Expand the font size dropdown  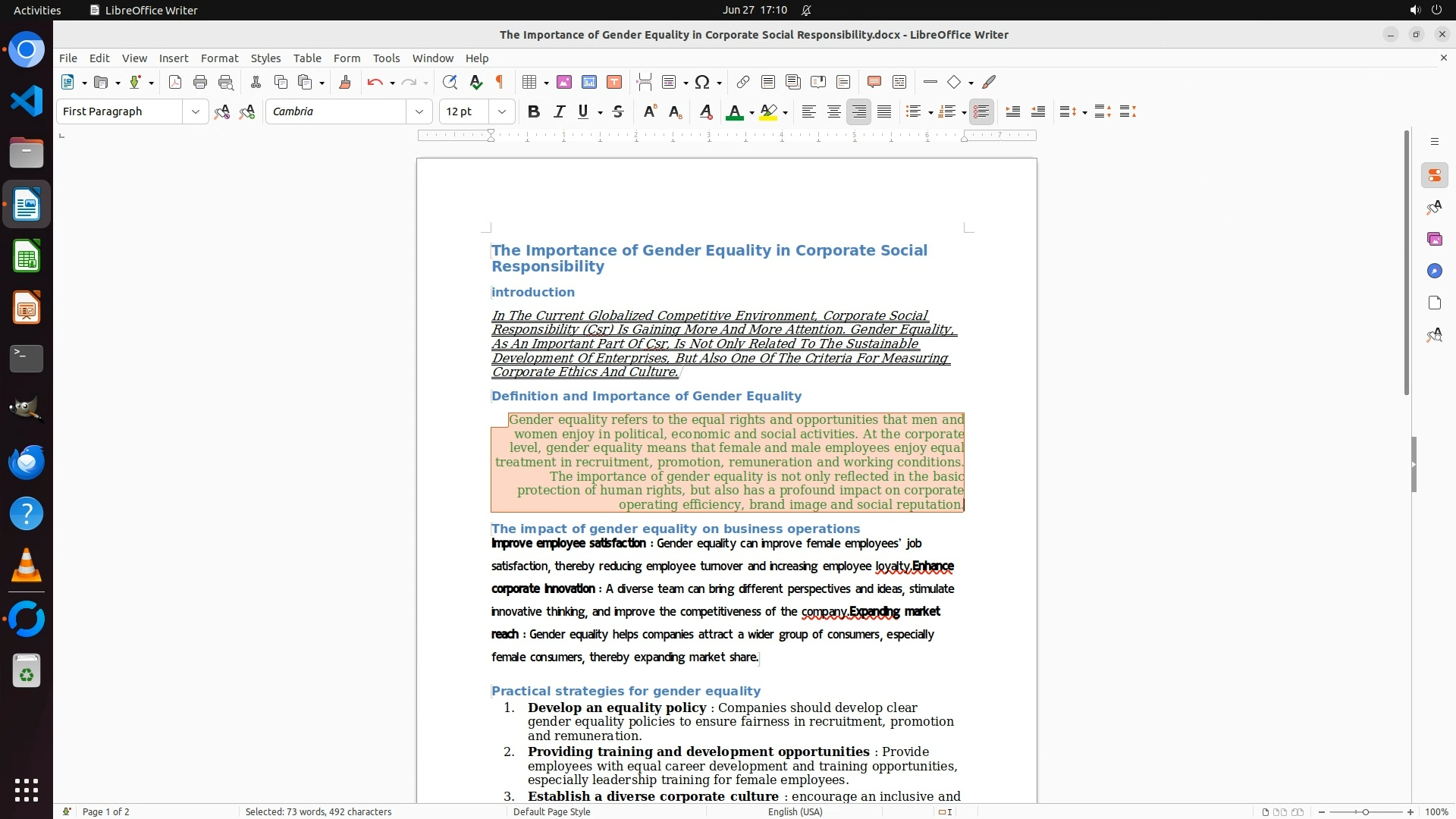click(501, 111)
